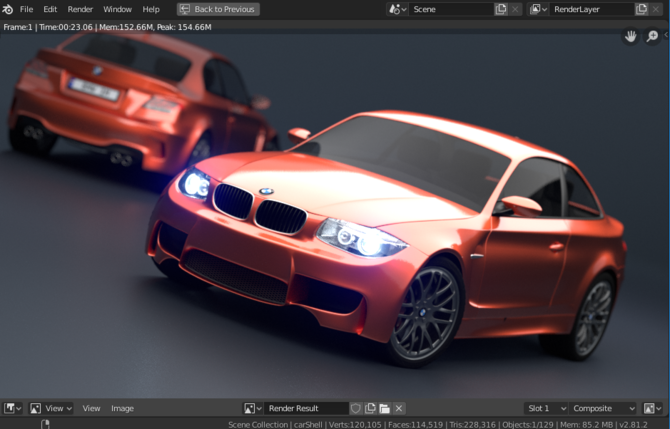Screen dimensions: 670x429
Task: Open the Render menu
Action: [80, 9]
